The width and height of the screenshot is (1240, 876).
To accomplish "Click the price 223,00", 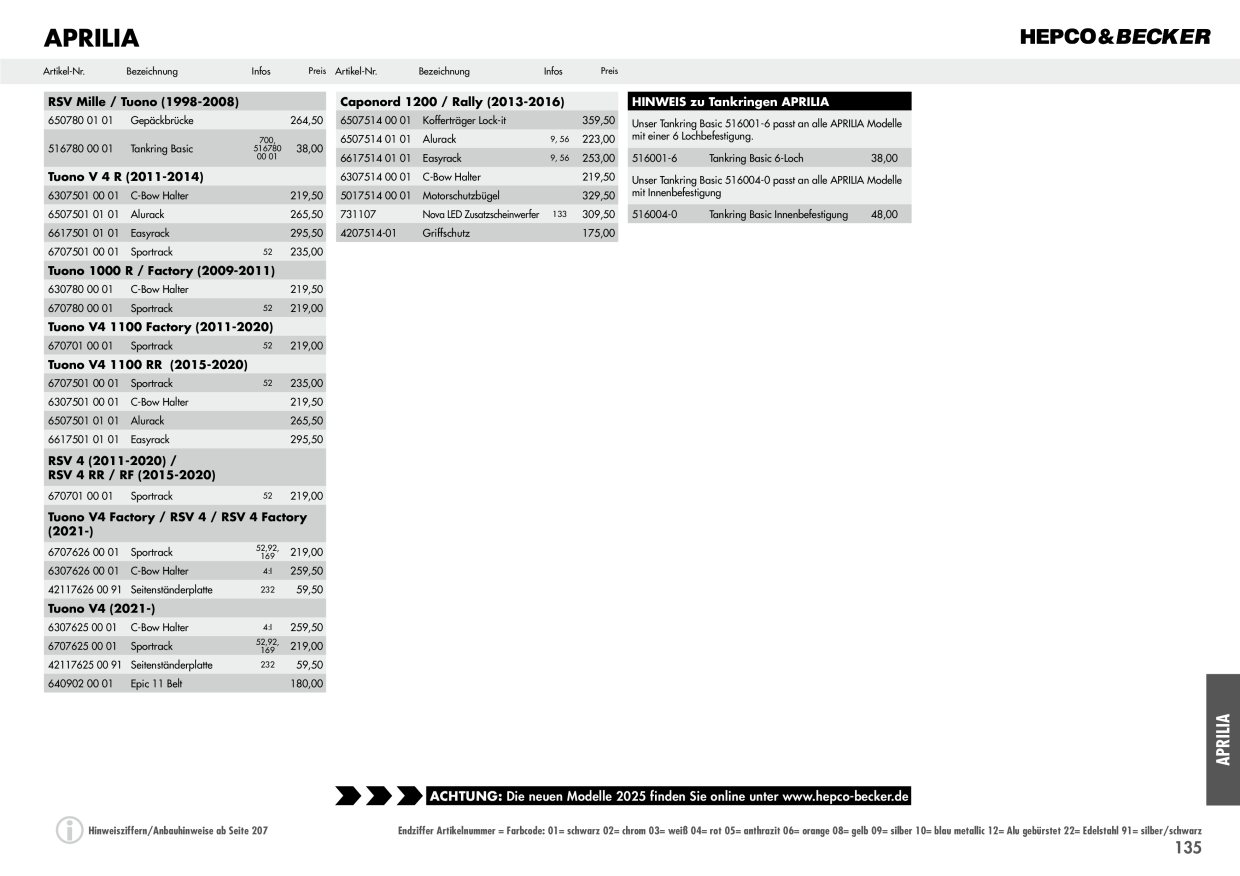I will tap(598, 139).
